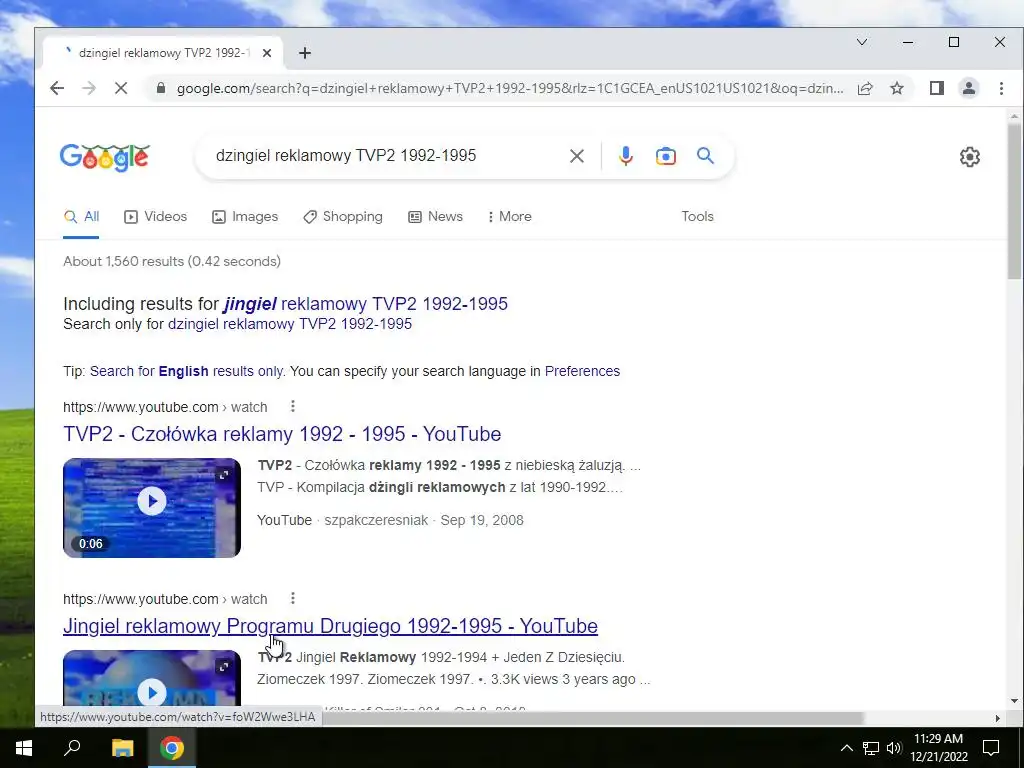This screenshot has height=768, width=1024.
Task: Search only for dzingiel reklamowy link
Action: click(290, 324)
